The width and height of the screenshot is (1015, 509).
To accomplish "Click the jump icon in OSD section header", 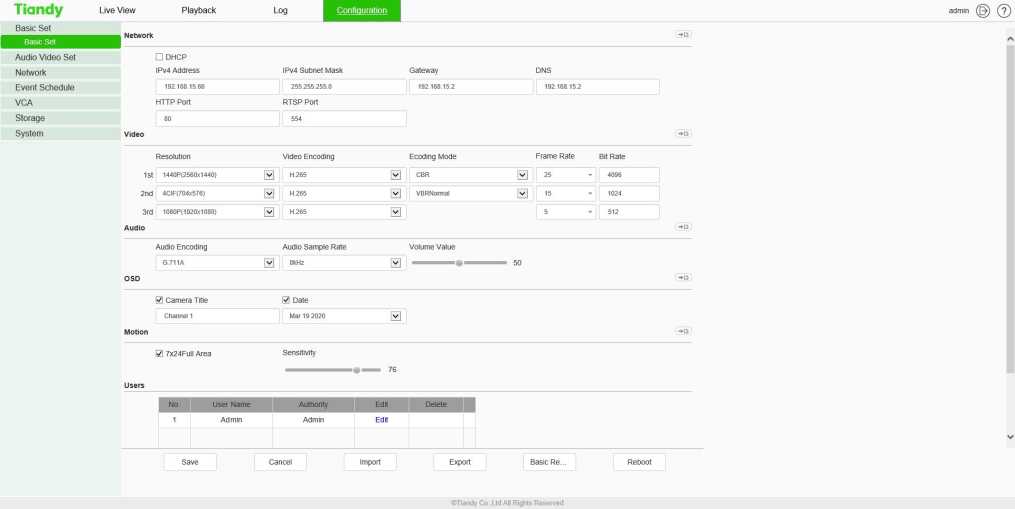I will click(x=684, y=278).
